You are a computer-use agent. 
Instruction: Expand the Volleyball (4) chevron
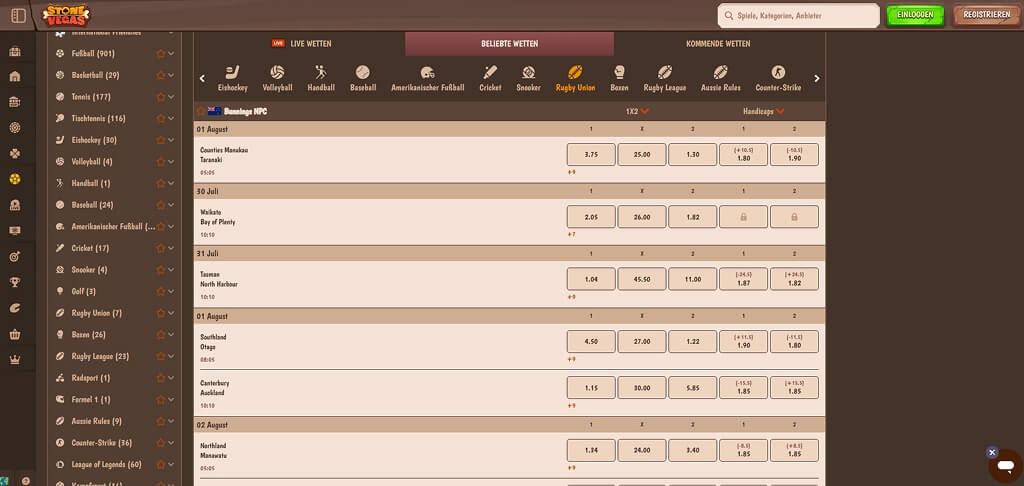pos(171,161)
